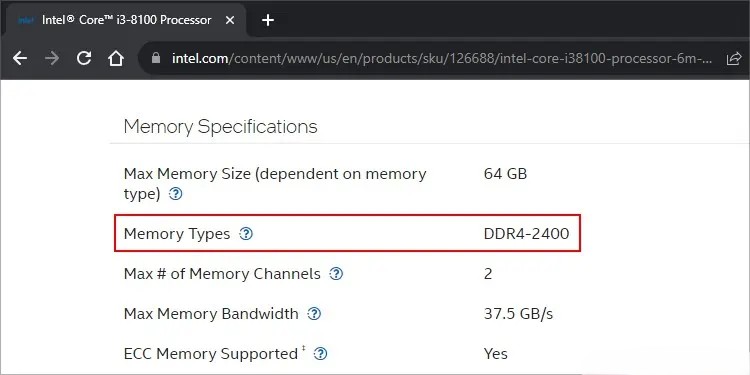Click the Intel favicon on the tab
The height and width of the screenshot is (375, 750).
point(25,21)
